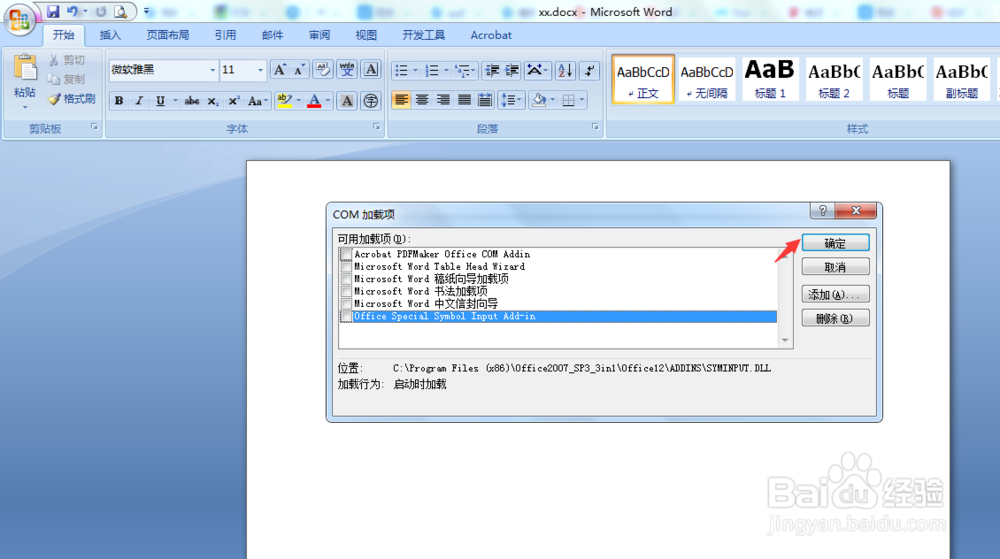This screenshot has height=559, width=1000.
Task: Click the Paste clipboard icon
Action: [25, 69]
